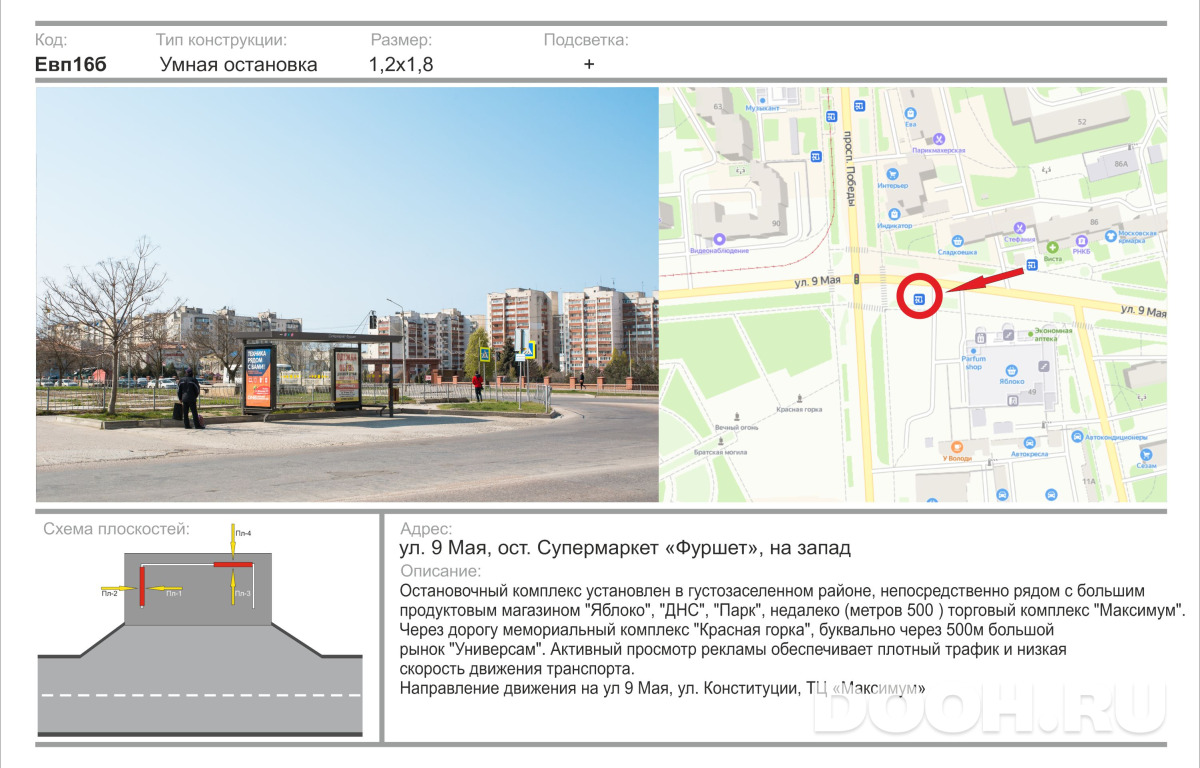Click the Индикатор store icon
The image size is (1200, 768).
(894, 214)
